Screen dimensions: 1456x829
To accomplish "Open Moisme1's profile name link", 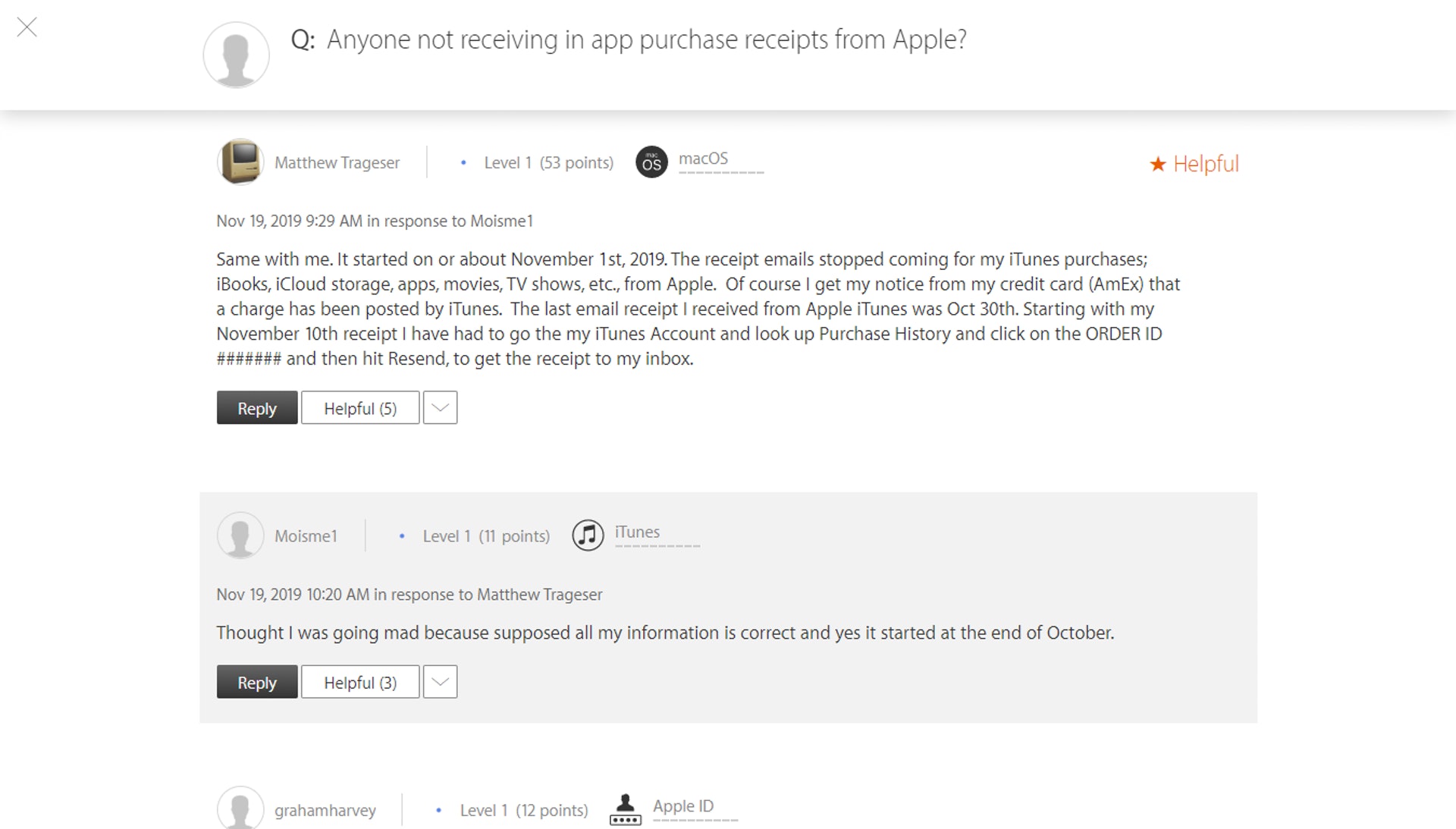I will [306, 536].
